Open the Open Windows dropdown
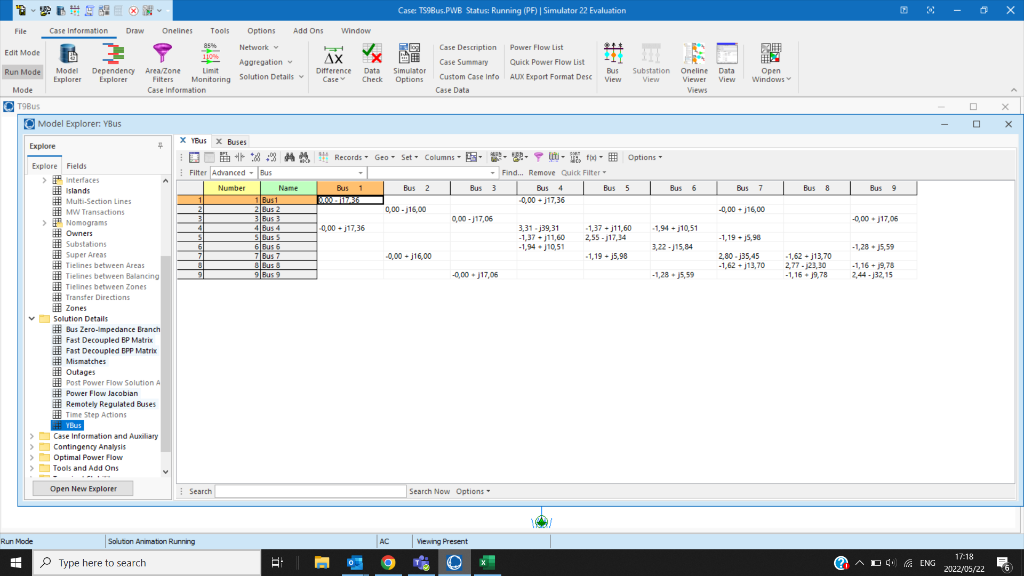1024x576 pixels. [x=771, y=63]
